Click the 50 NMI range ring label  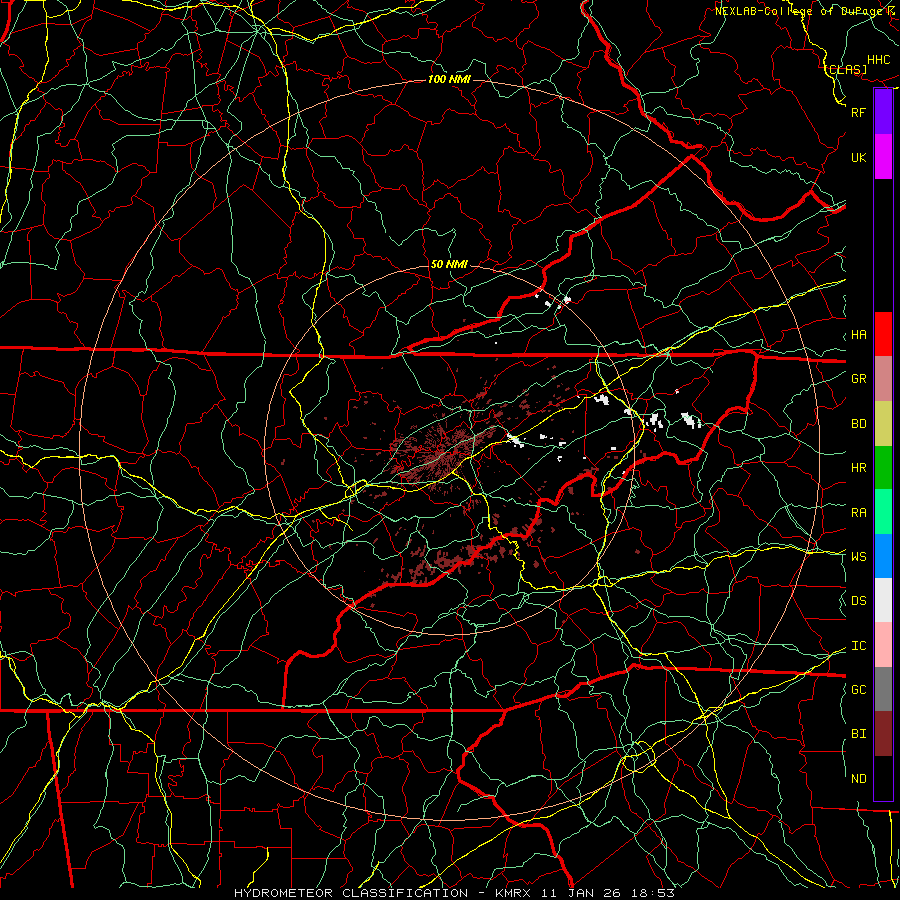point(449,264)
